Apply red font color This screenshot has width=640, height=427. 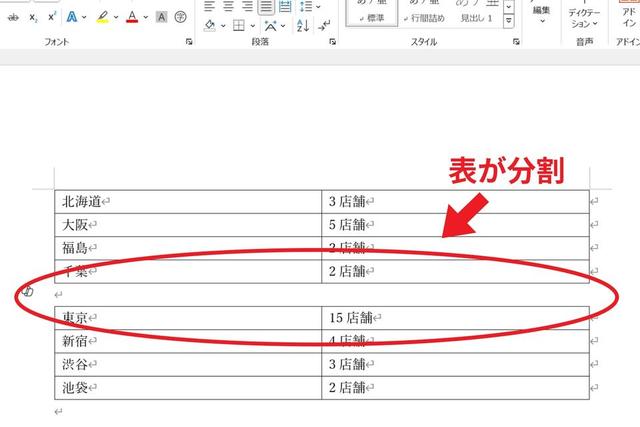pyautogui.click(x=132, y=17)
